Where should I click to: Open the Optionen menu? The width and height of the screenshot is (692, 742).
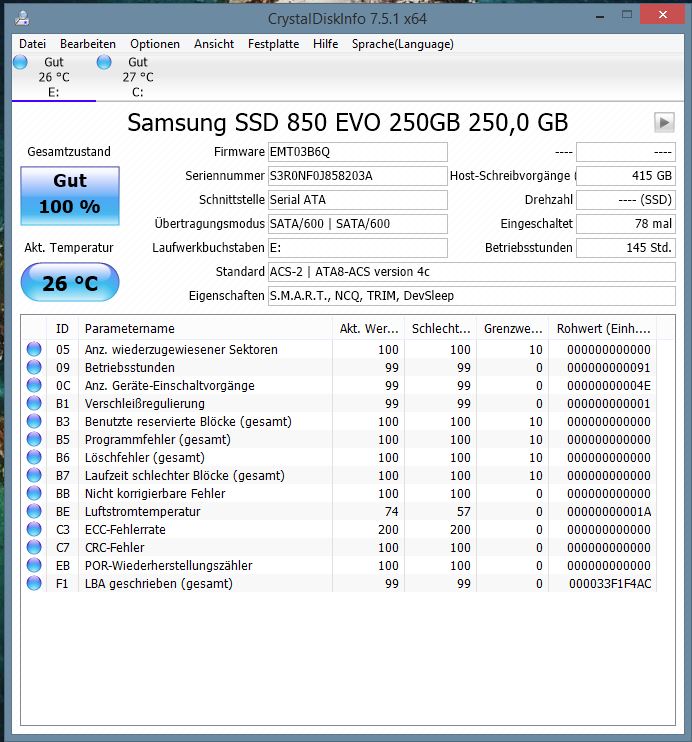point(155,44)
